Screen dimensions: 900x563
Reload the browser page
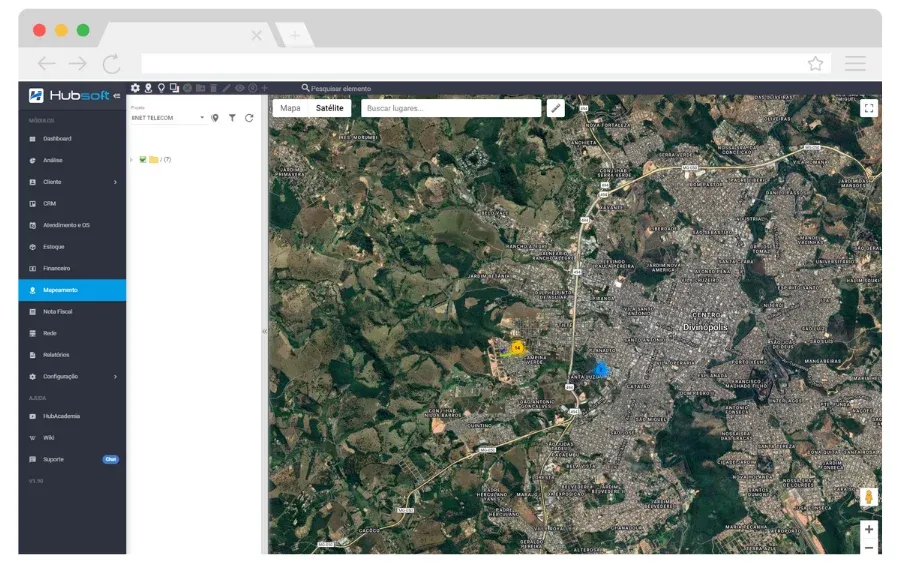111,63
